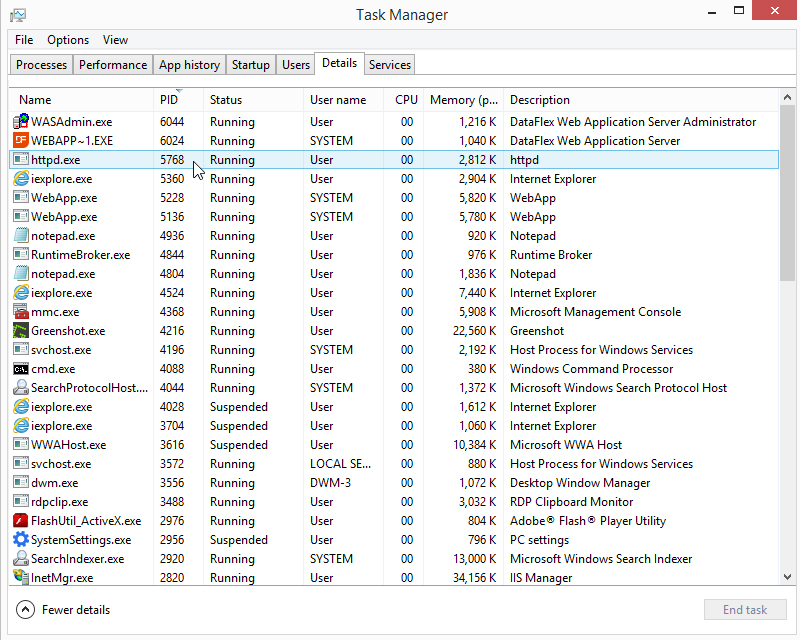The image size is (800, 640).
Task: Switch to the Startup tab
Action: pyautogui.click(x=251, y=65)
